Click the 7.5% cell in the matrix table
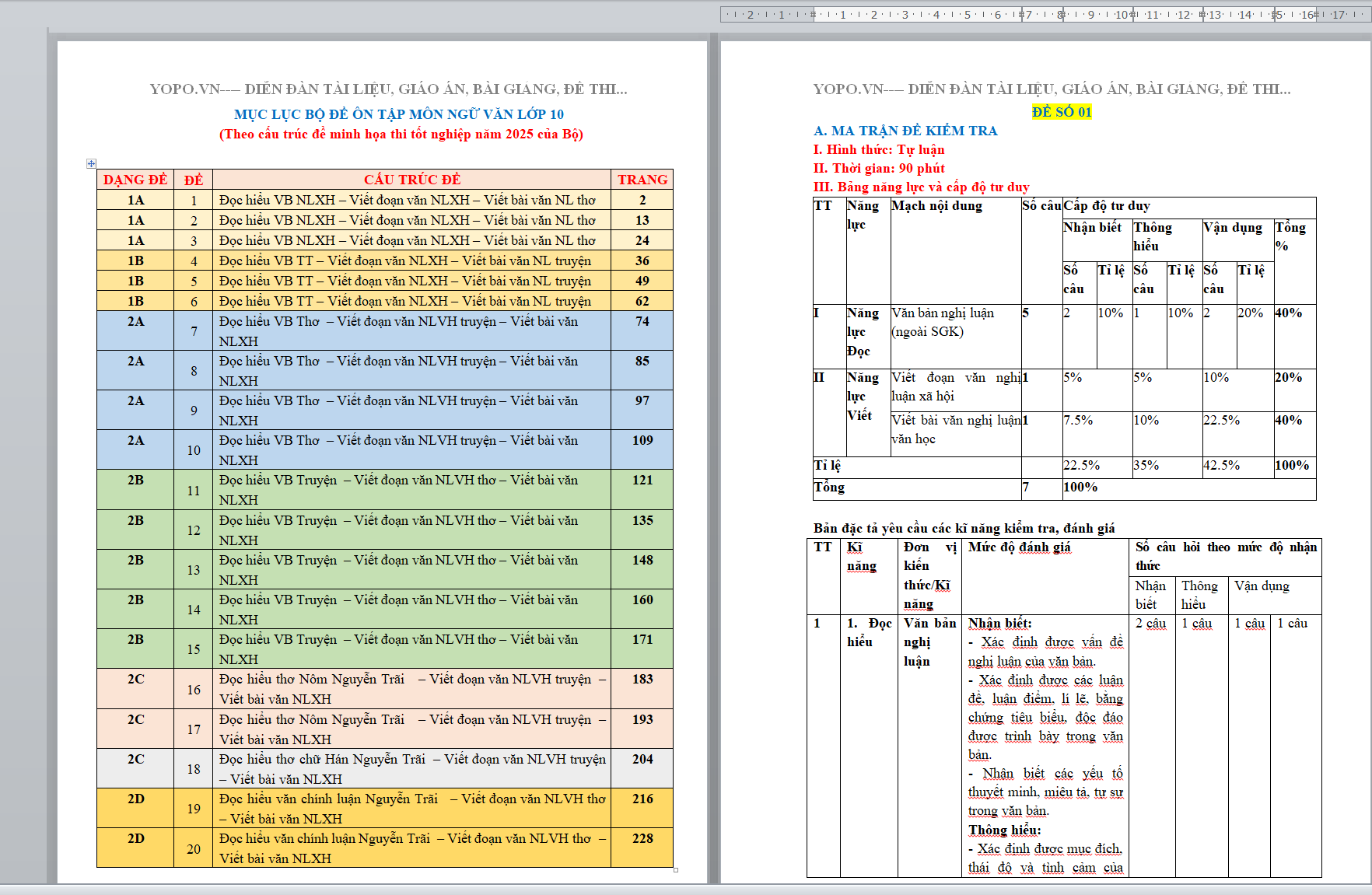 coord(1097,434)
